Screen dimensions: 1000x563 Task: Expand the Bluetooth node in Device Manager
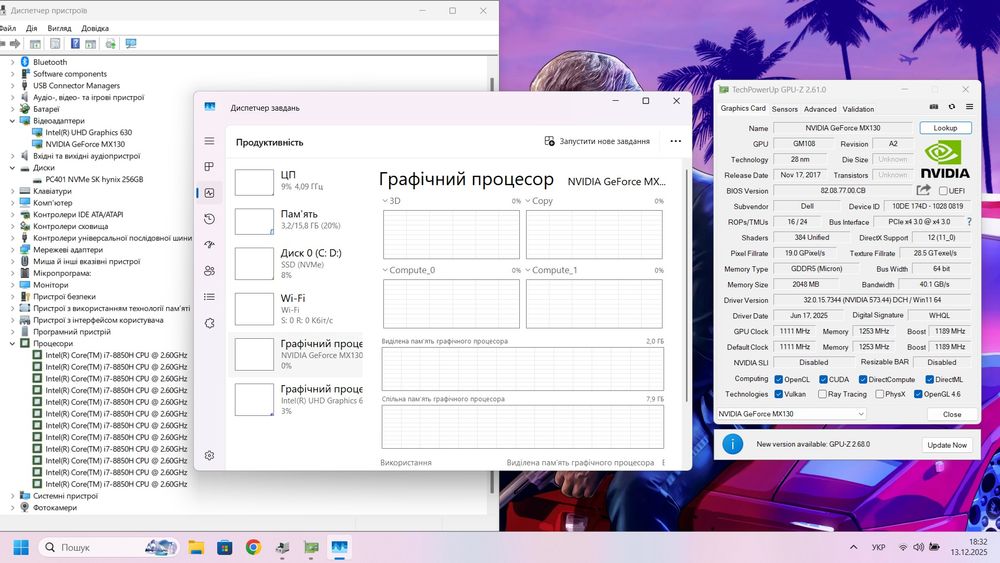click(12, 62)
